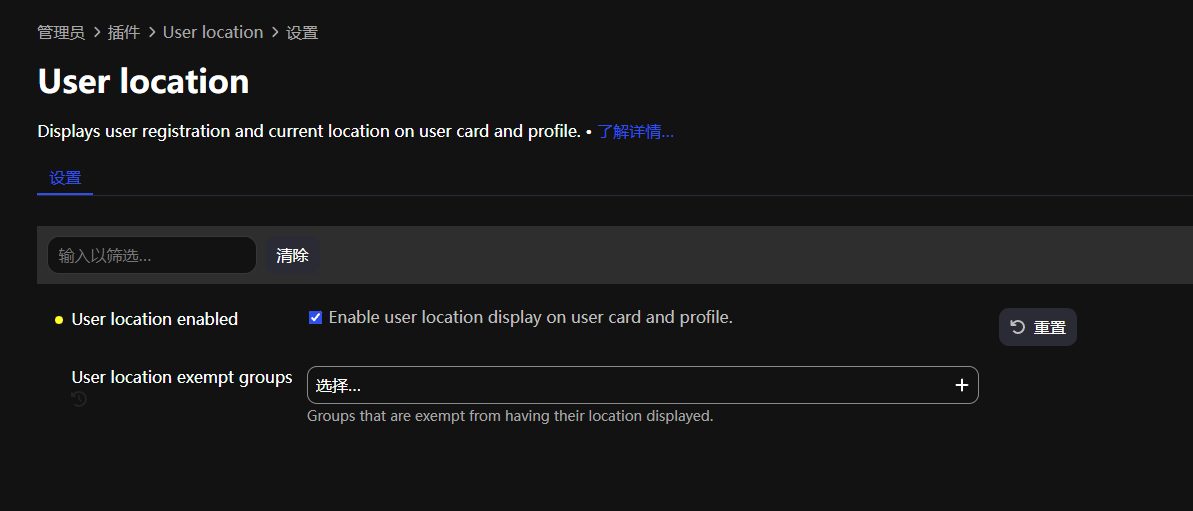Click the 'Groups that are exempt' description text
The image size is (1193, 511).
tap(510, 417)
